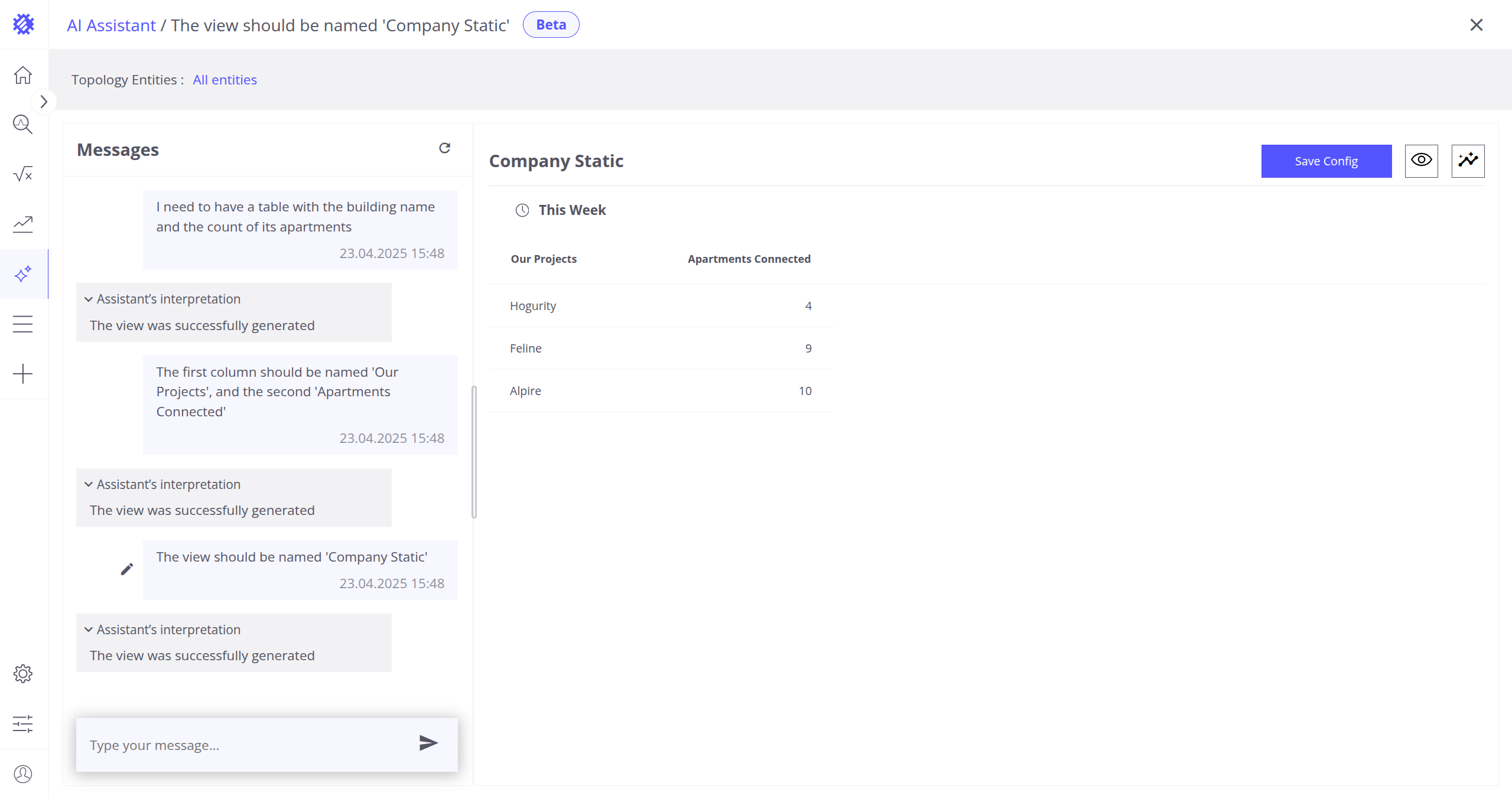This screenshot has height=799, width=1512.
Task: Collapse the last Assistant's interpretation section
Action: (x=89, y=630)
